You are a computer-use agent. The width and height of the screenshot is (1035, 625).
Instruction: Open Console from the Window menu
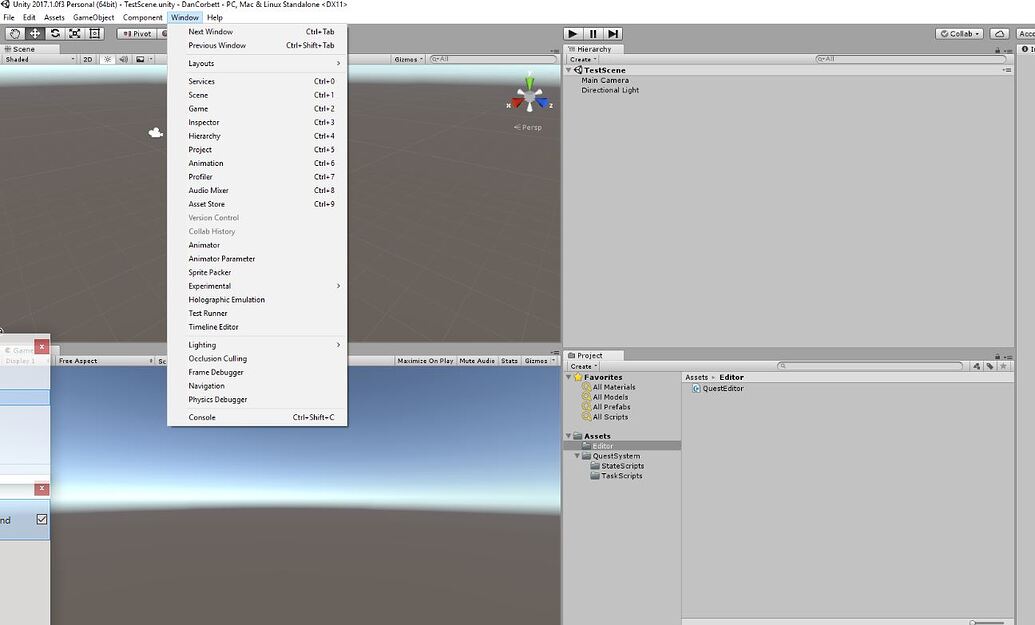click(202, 417)
